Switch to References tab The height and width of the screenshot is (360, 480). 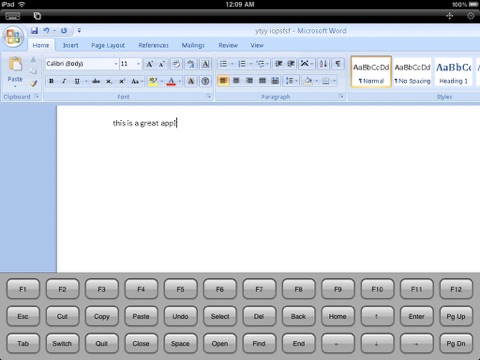154,45
